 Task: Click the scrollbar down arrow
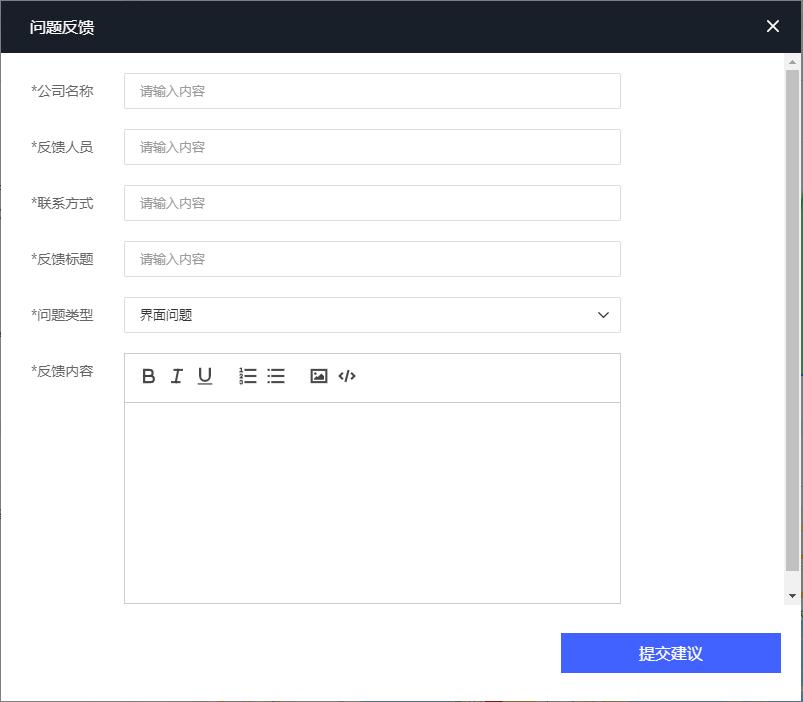pos(793,595)
